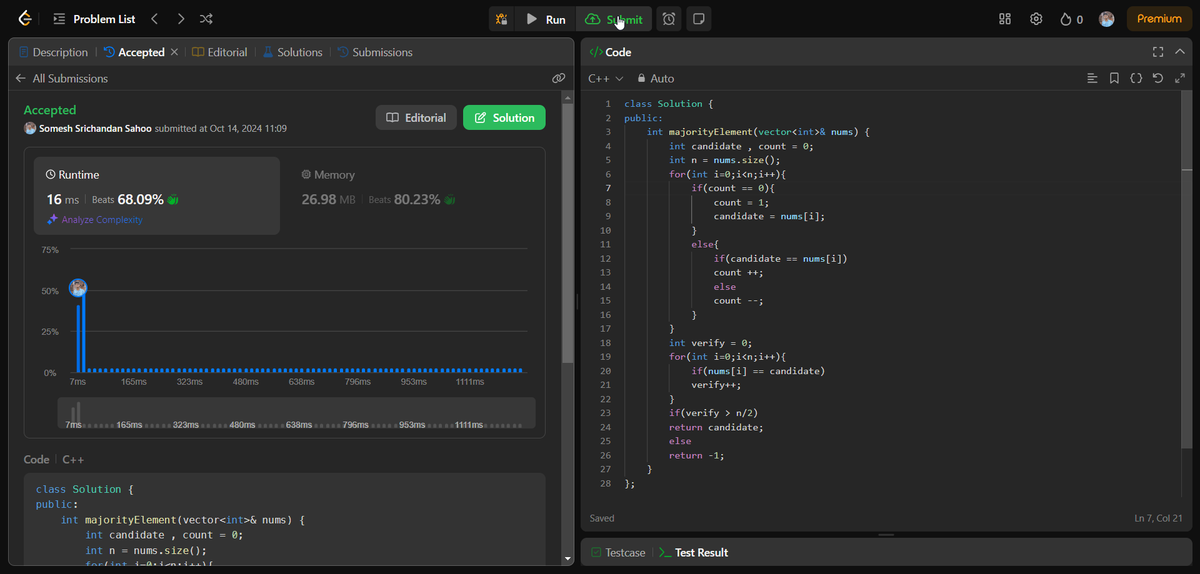The image size is (1200, 574).
Task: Collapse the Code panel chevron
Action: (1180, 52)
